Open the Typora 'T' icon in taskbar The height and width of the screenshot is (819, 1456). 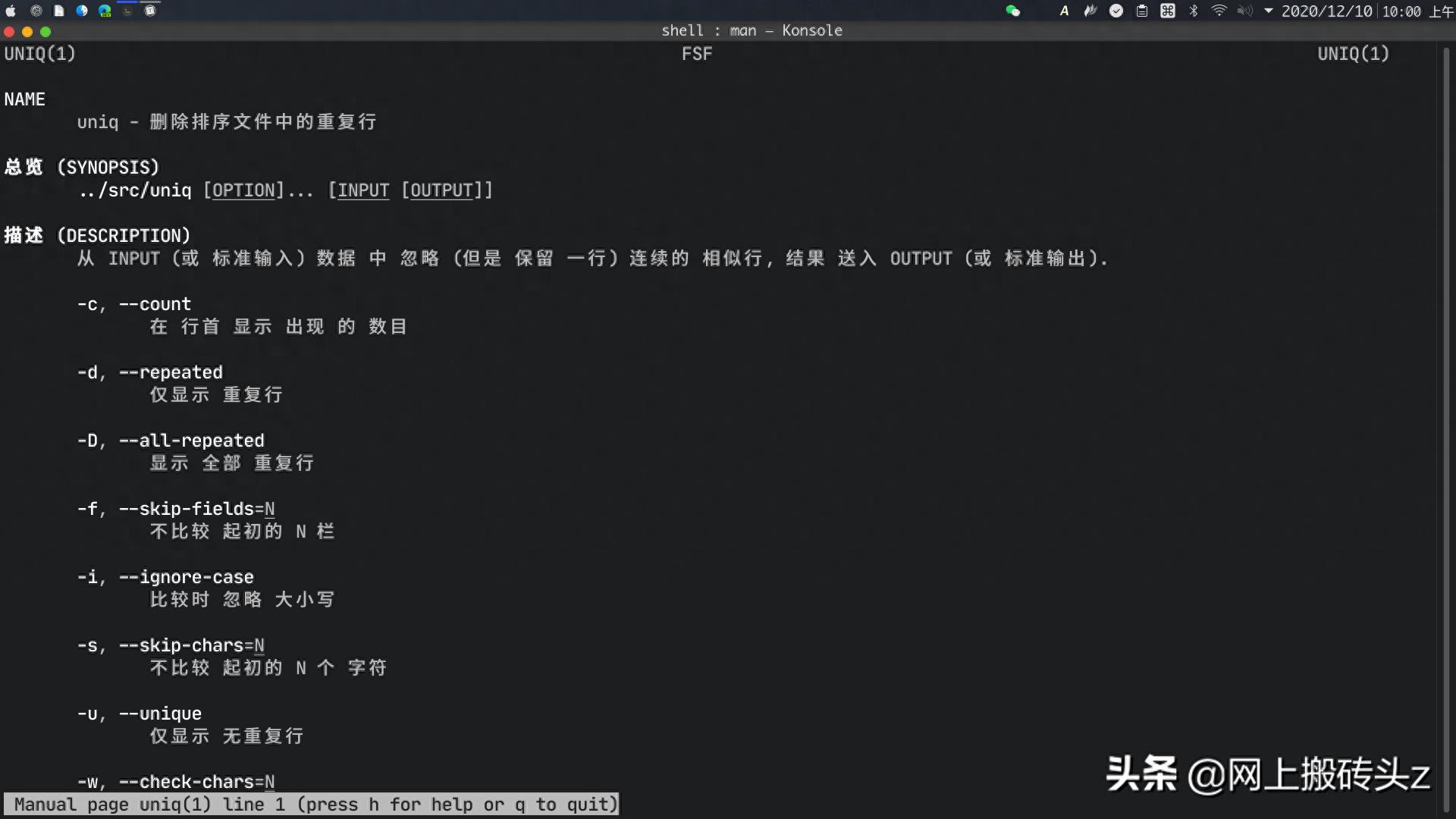click(x=150, y=11)
